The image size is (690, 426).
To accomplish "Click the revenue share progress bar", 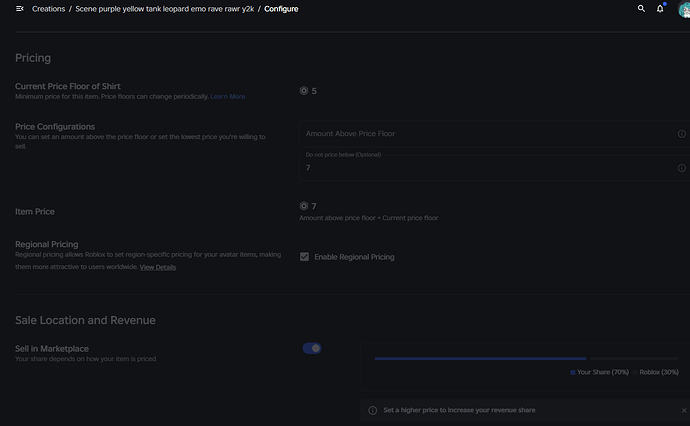I will (x=526, y=359).
